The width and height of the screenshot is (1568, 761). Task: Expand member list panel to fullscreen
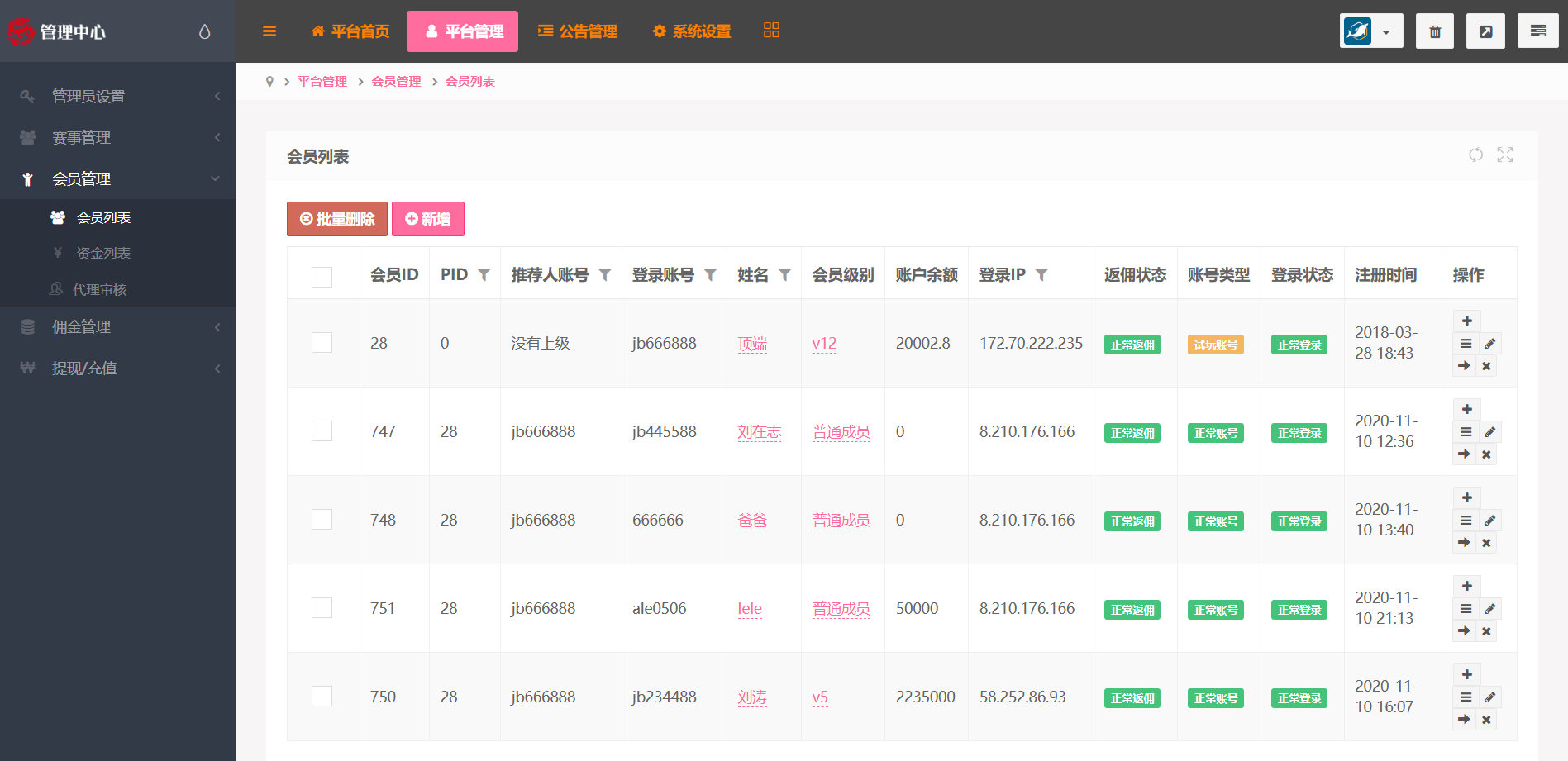point(1505,155)
